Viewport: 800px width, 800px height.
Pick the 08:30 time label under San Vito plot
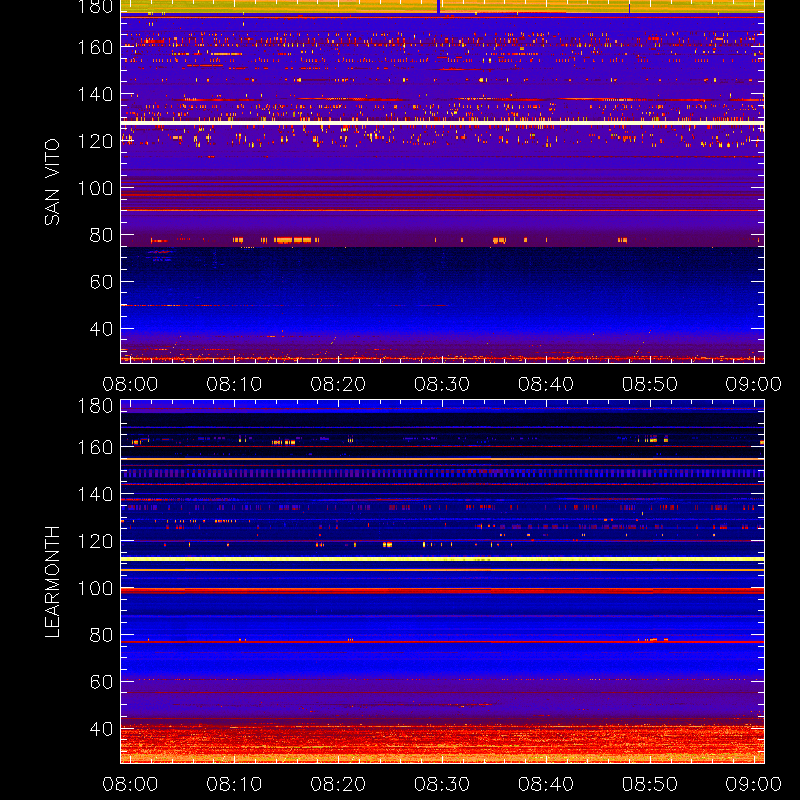click(x=442, y=384)
